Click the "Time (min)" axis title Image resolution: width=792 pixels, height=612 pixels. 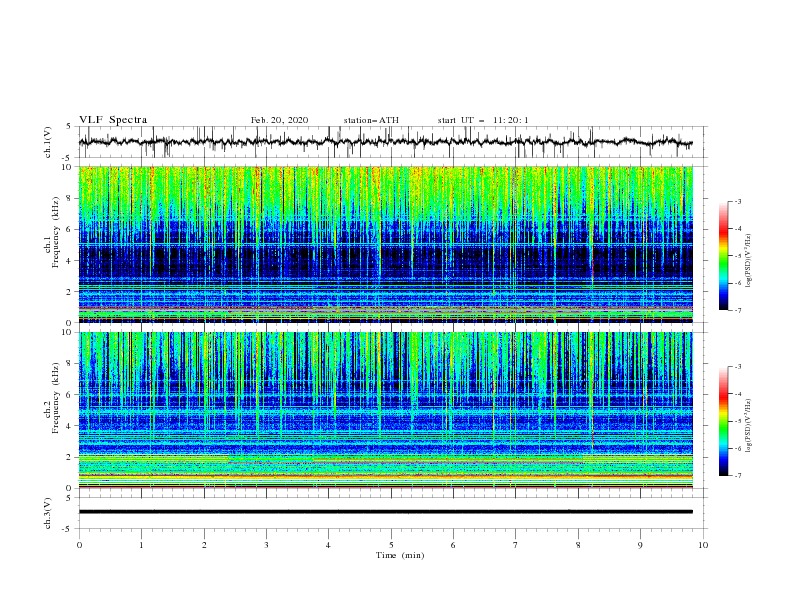click(x=400, y=555)
